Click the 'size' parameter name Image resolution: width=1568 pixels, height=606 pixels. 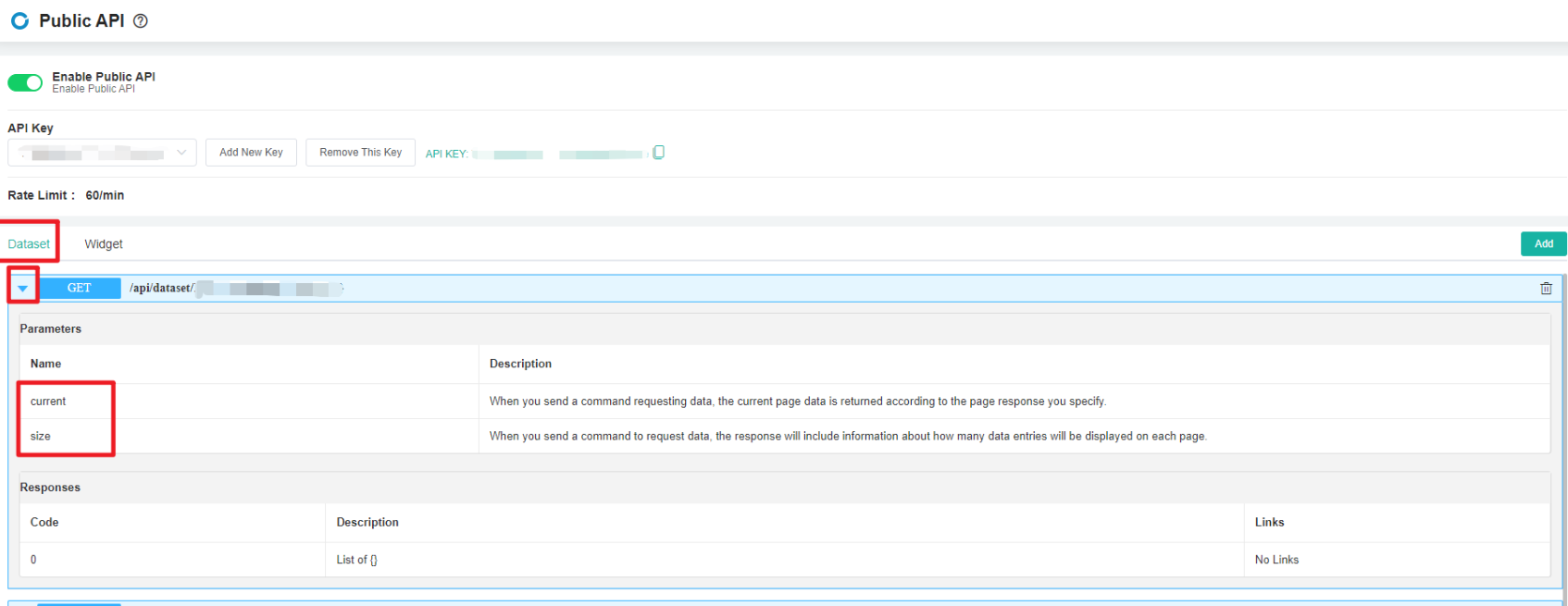pyautogui.click(x=41, y=437)
